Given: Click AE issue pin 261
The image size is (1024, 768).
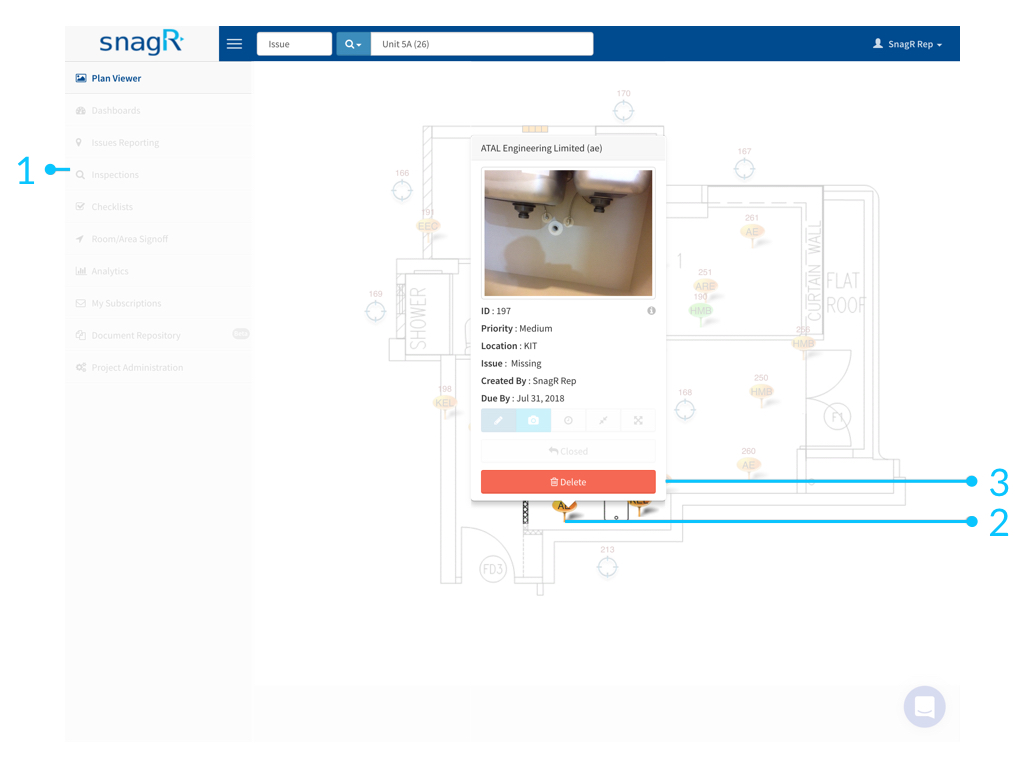Looking at the screenshot, I should point(752,232).
